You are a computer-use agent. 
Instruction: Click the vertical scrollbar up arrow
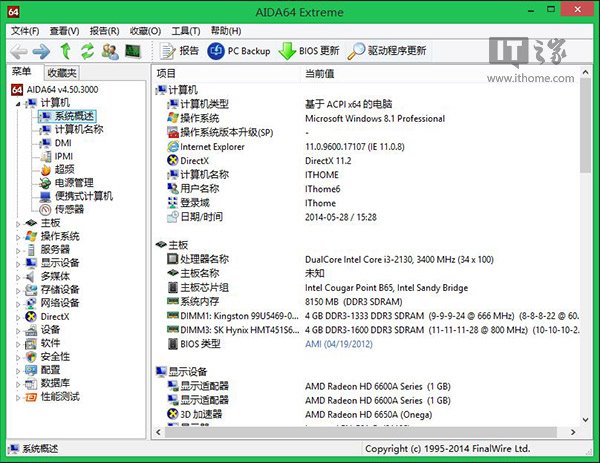pyautogui.click(x=585, y=72)
